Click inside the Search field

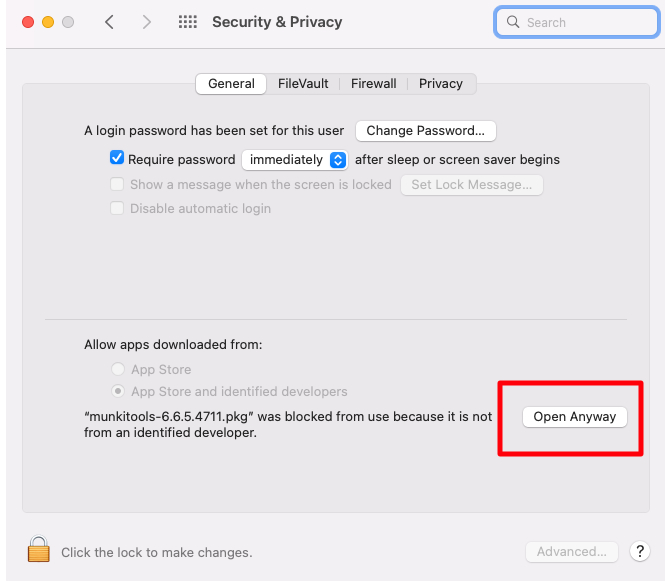(577, 22)
